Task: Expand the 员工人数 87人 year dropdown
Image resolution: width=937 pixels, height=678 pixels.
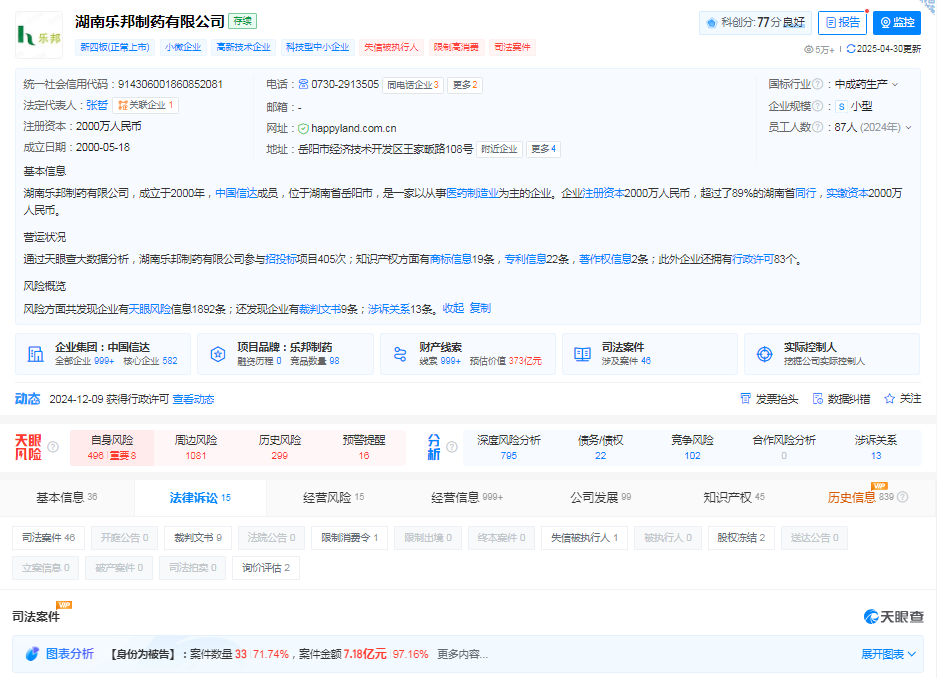Action: 908,127
